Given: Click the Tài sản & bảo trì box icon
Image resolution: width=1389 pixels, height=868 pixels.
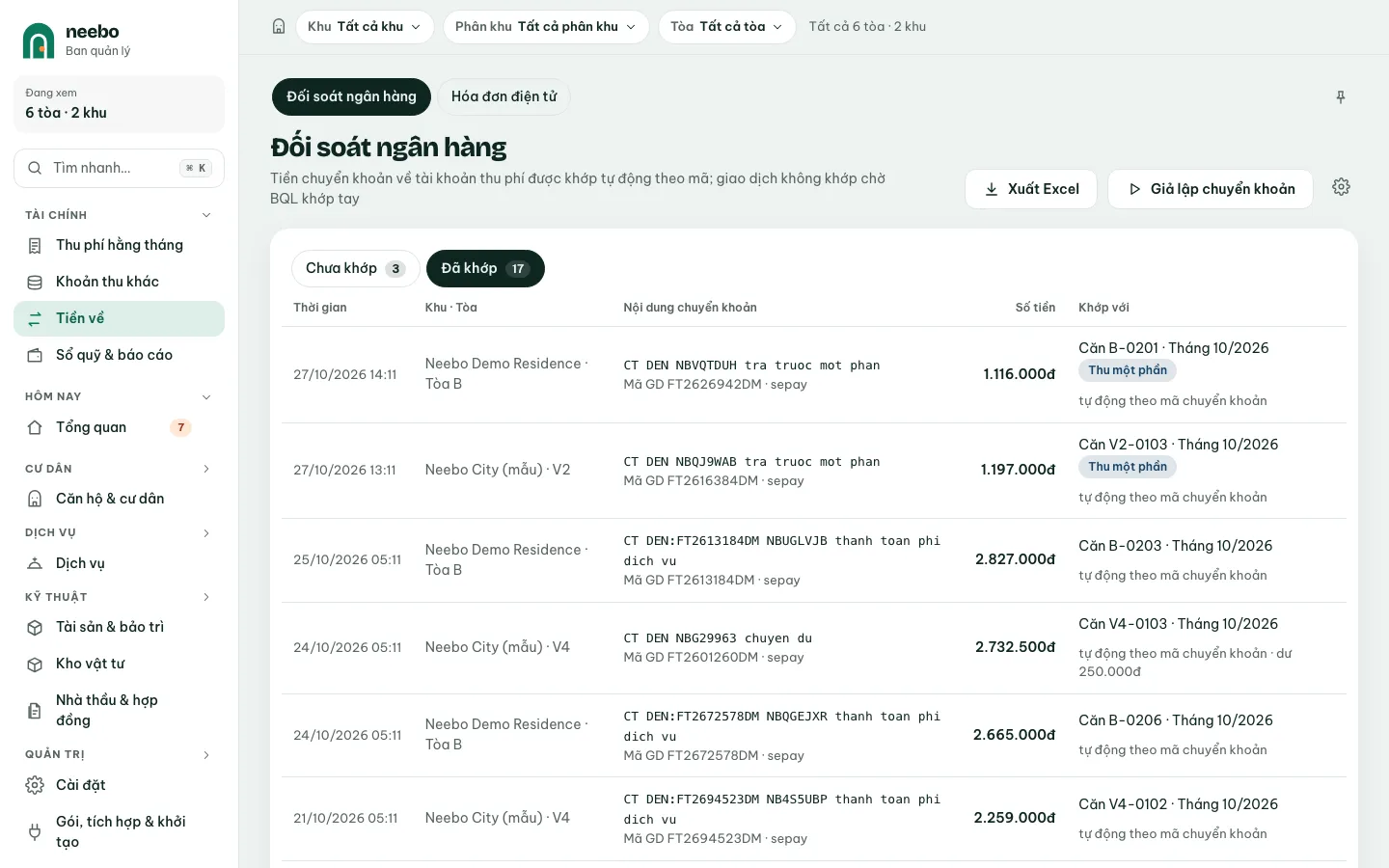Looking at the screenshot, I should [x=35, y=628].
